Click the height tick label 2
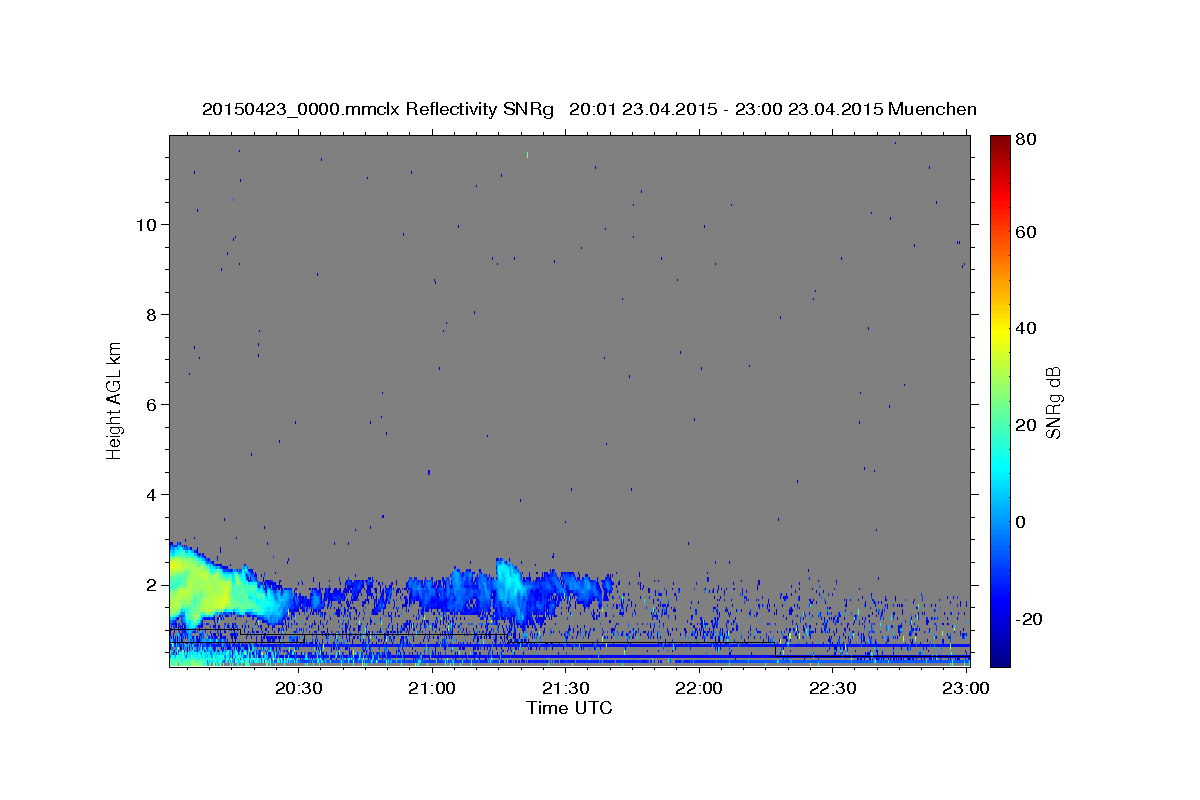The height and width of the screenshot is (800, 1200). click(x=153, y=584)
